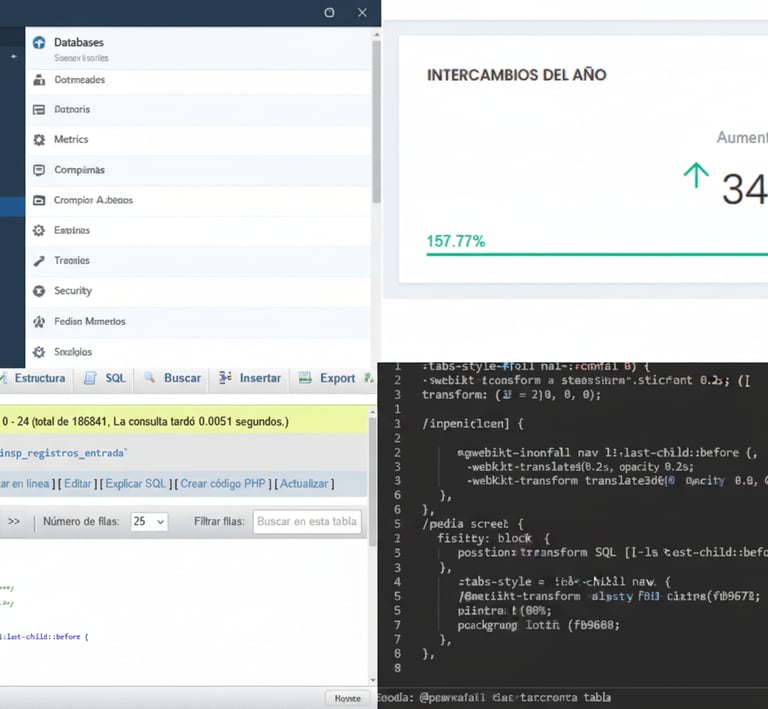Go to last page with >> button
This screenshot has width=768, height=709.
[x=14, y=521]
